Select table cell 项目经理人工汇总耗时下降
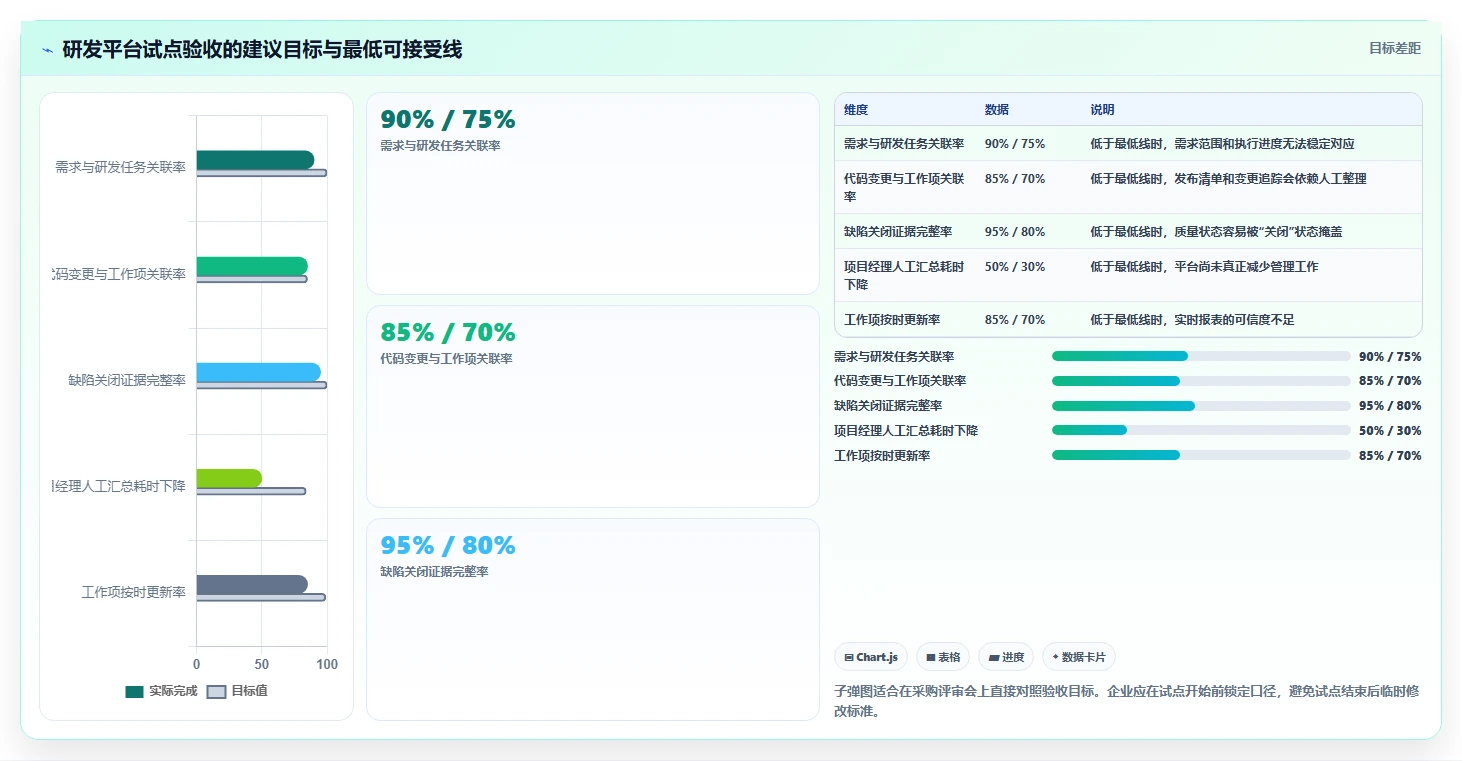1462x761 pixels. point(904,275)
